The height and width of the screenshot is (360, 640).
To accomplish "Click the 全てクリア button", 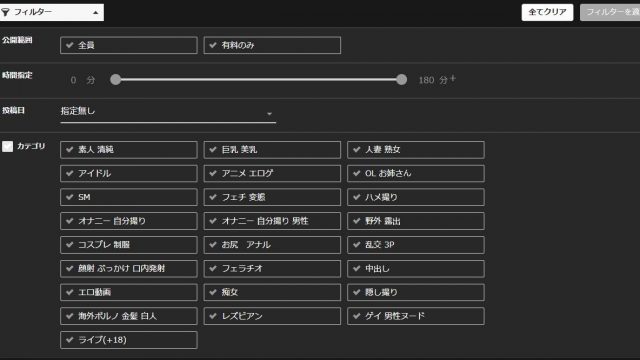I will 547,12.
